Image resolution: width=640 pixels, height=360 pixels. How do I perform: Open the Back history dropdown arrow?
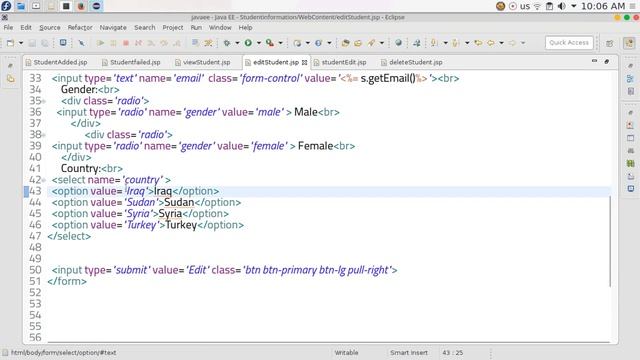pyautogui.click(x=501, y=43)
